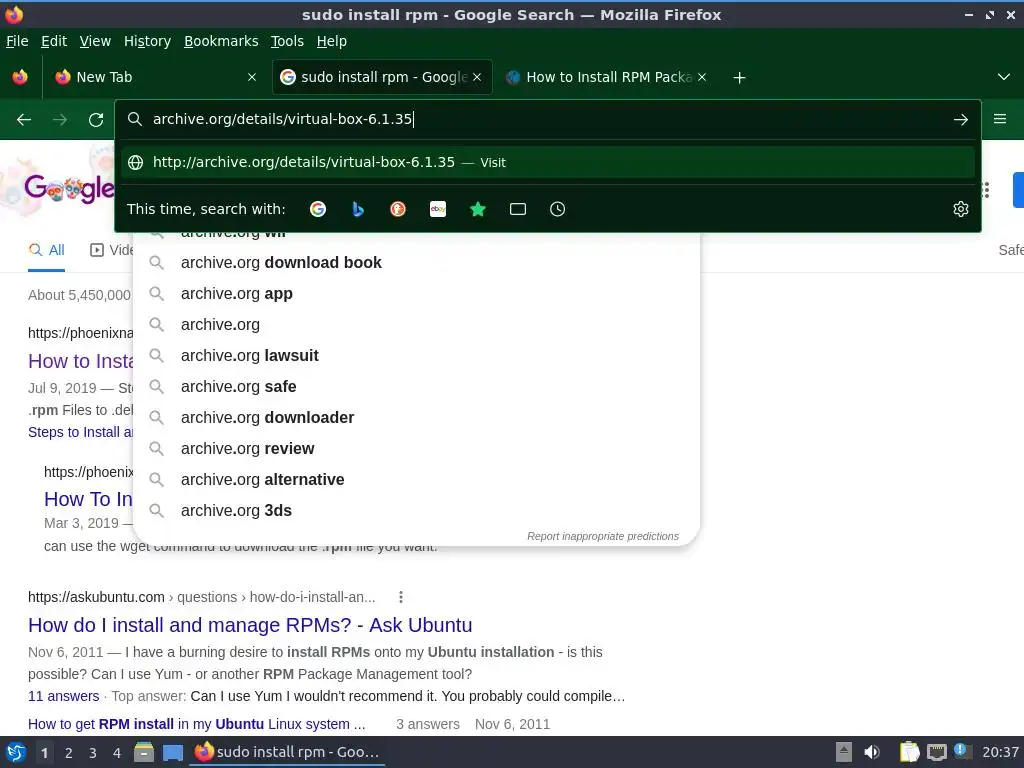Open the File menu
The width and height of the screenshot is (1024, 768).
tap(17, 41)
